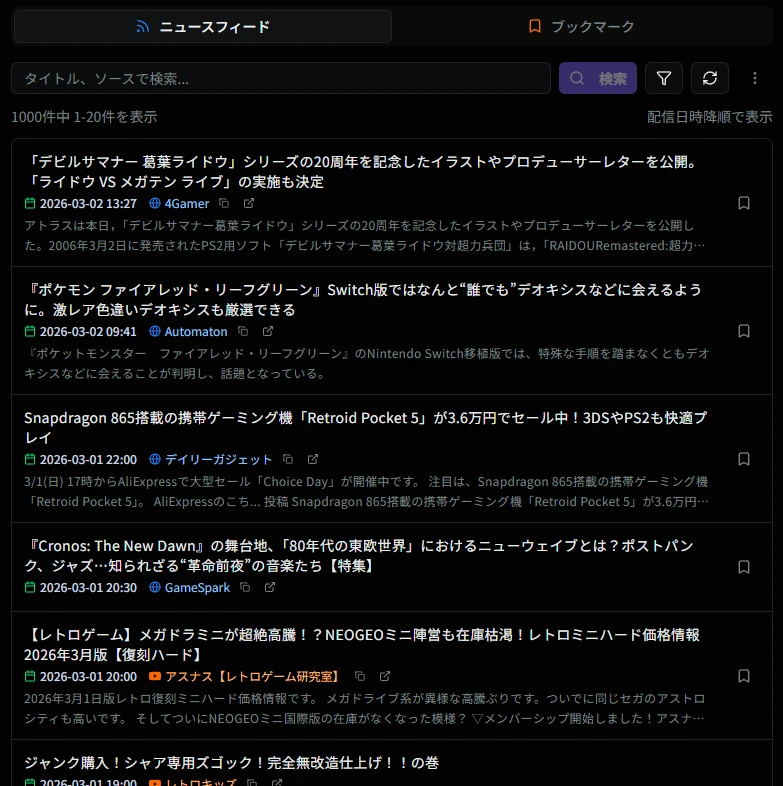This screenshot has width=783, height=786.
Task: Copy link next to 4Gamer source
Action: coord(224,203)
